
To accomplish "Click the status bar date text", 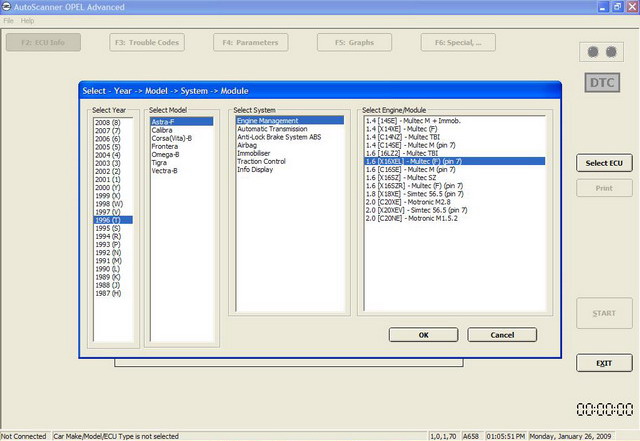I will [x=570, y=436].
